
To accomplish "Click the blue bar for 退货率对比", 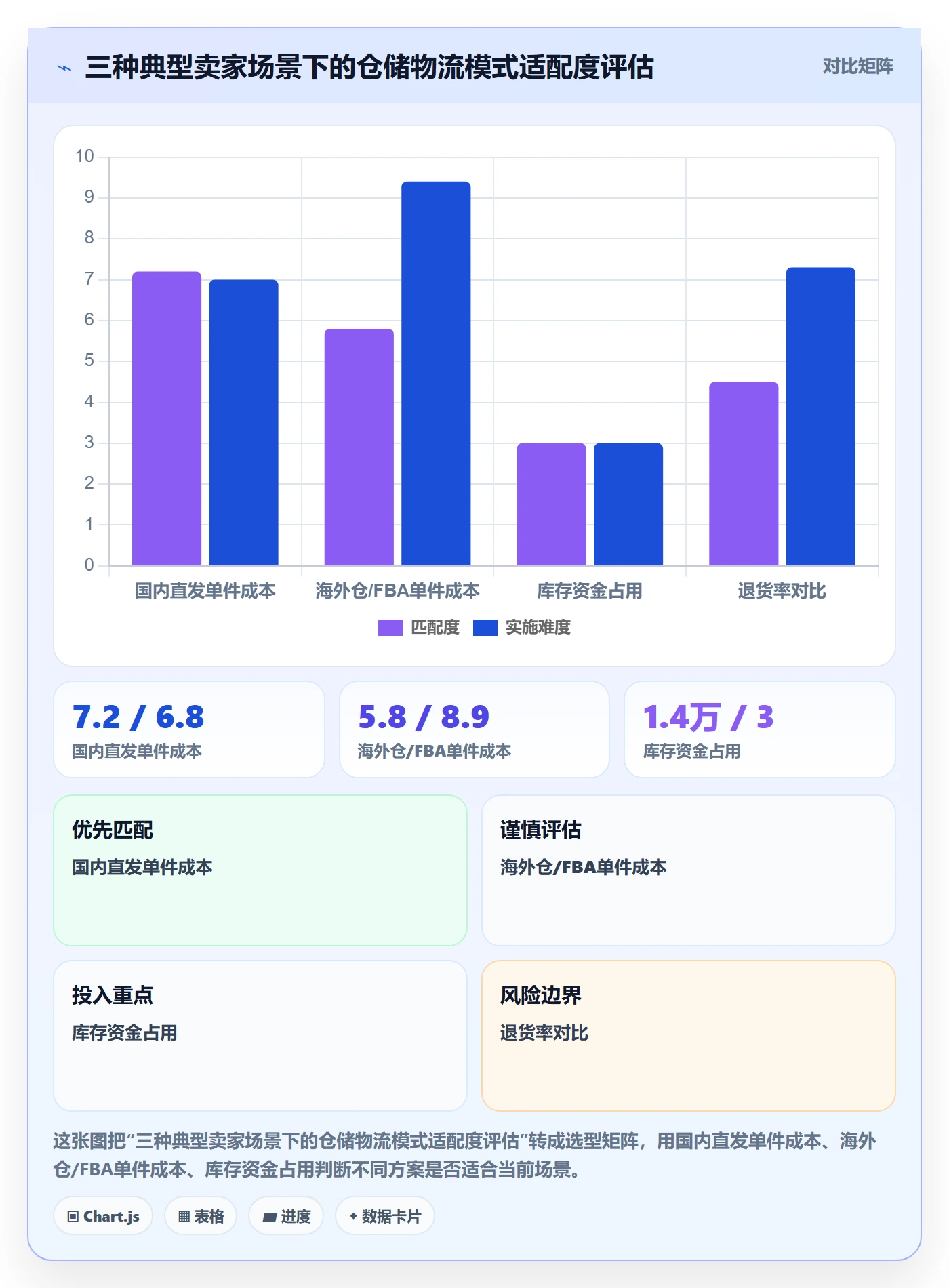I will coord(821,416).
